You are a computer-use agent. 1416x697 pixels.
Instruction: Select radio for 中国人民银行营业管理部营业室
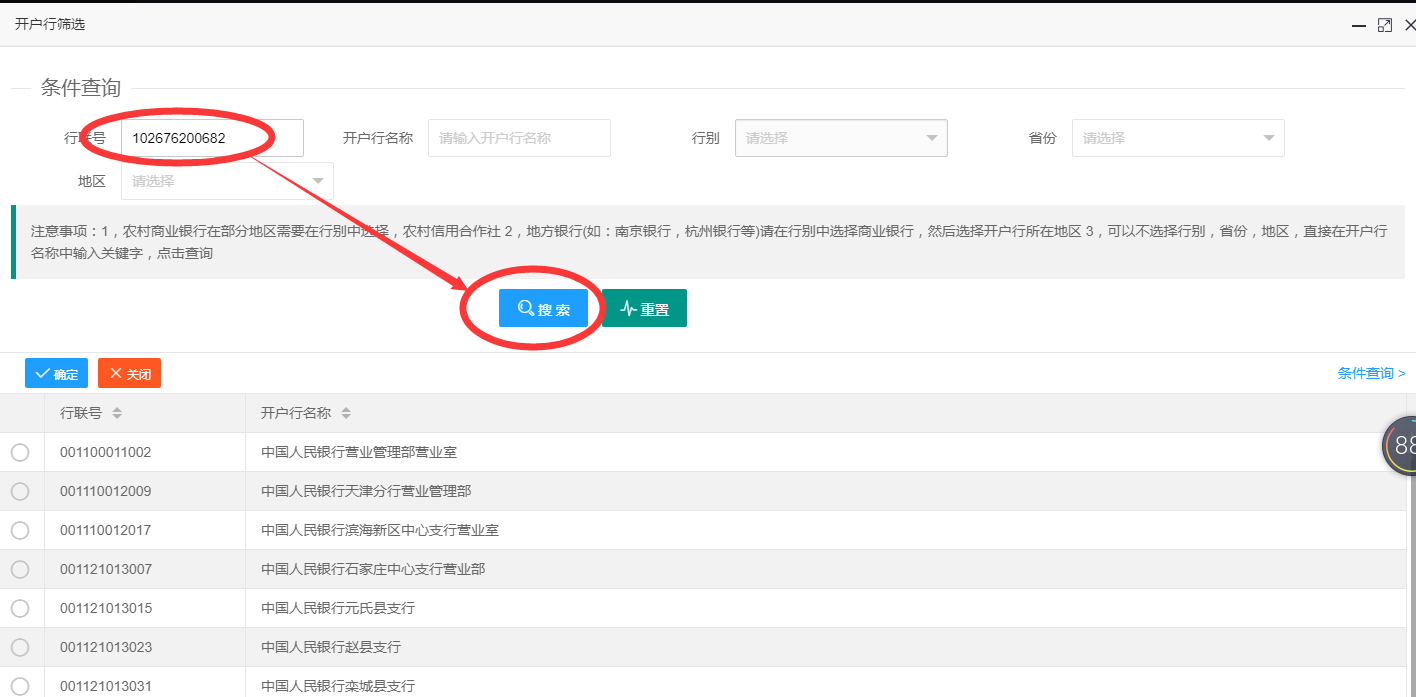click(20, 453)
